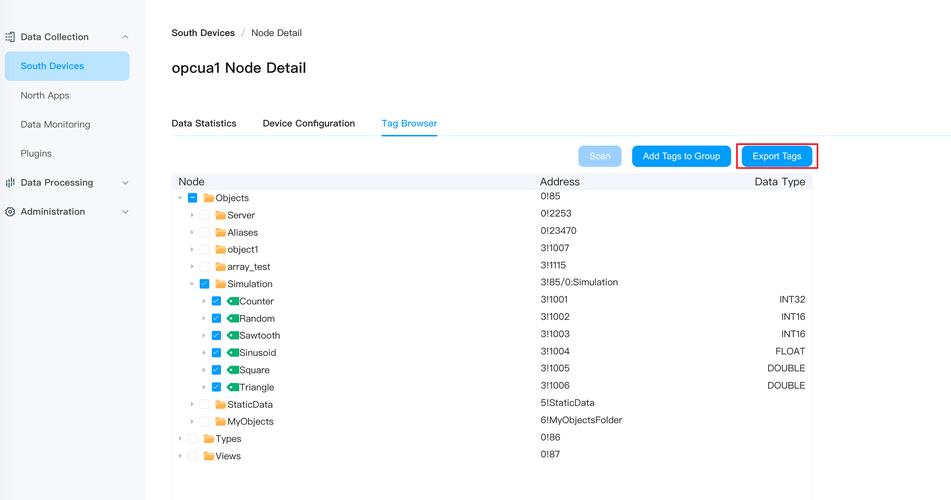This screenshot has height=500, width=951.
Task: Click the Data Collection sidebar icon
Action: [x=10, y=37]
